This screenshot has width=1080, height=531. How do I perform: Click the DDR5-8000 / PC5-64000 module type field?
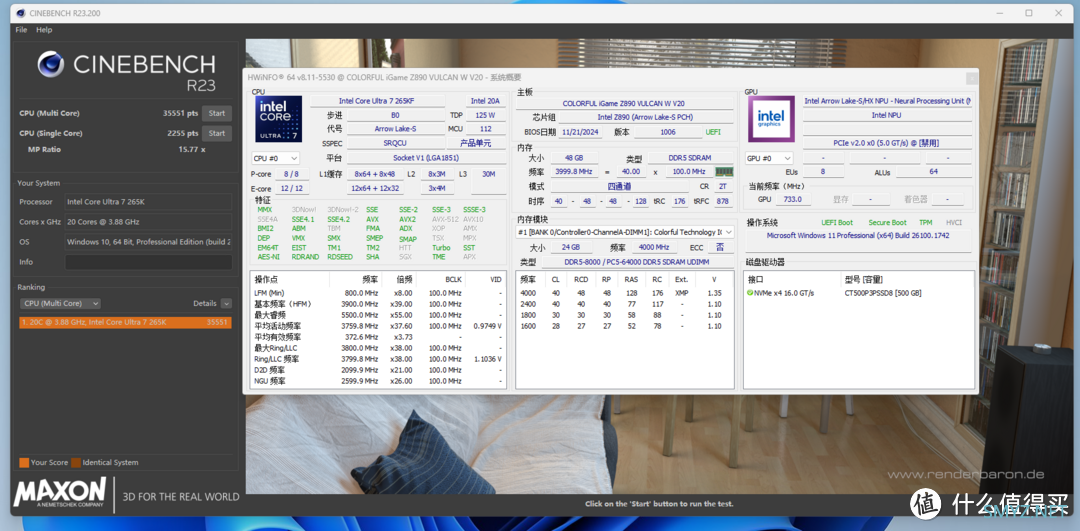[x=637, y=262]
